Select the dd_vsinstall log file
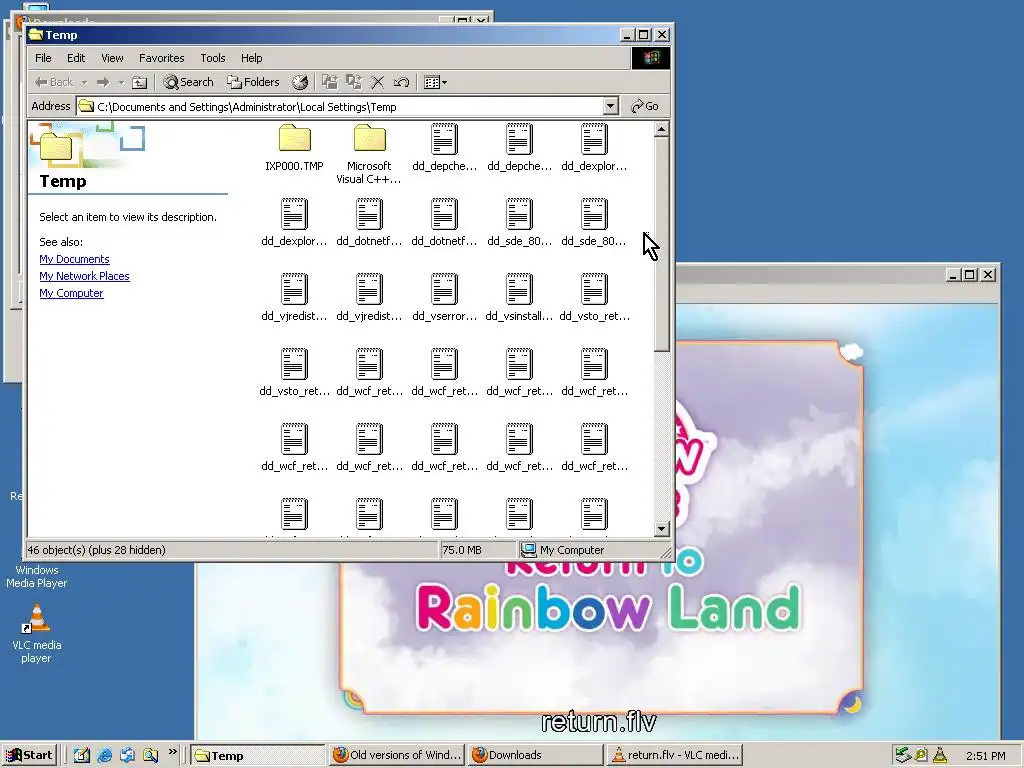The width and height of the screenshot is (1024, 768). tap(519, 298)
